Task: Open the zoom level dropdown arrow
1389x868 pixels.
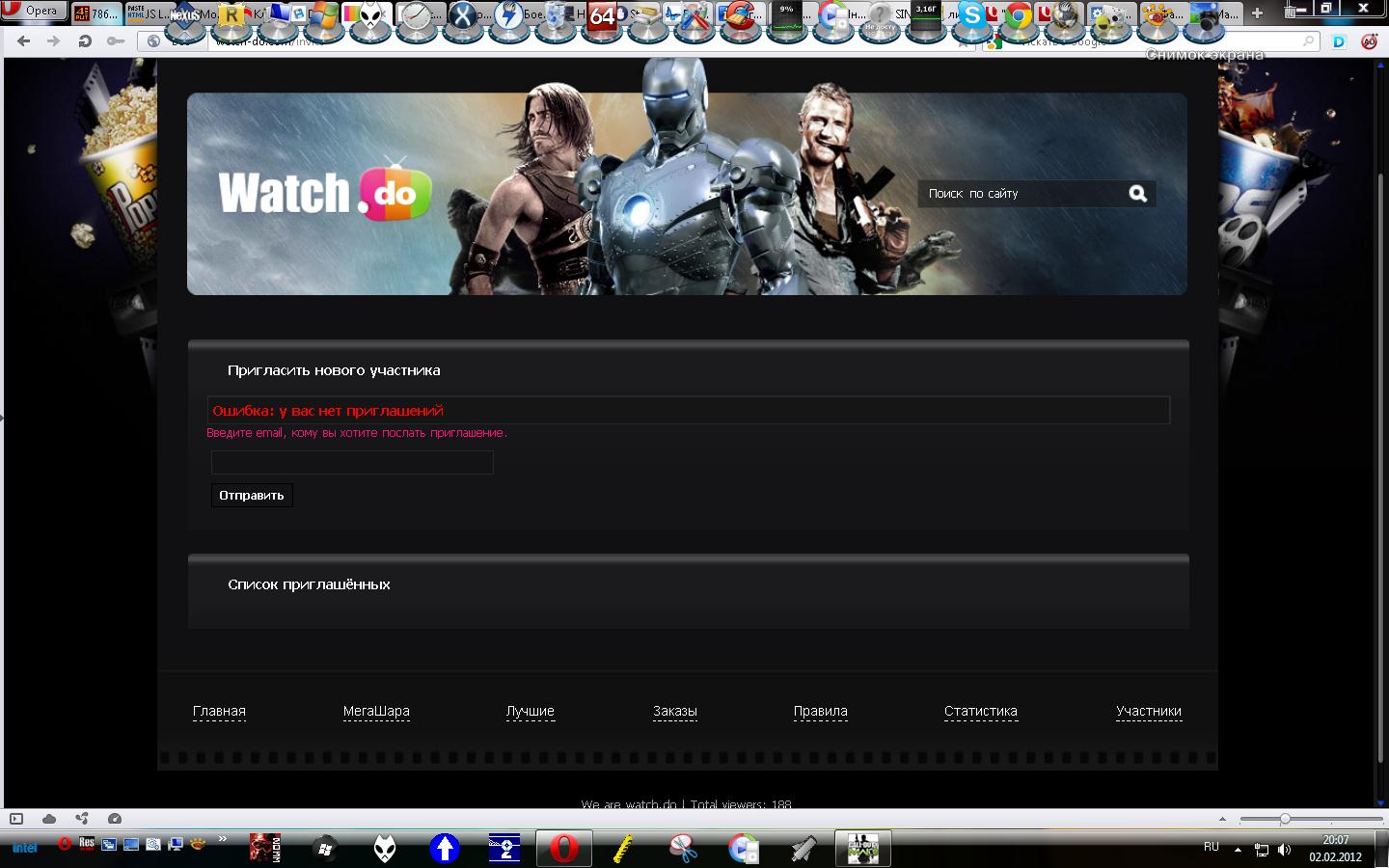Action: 1223,819
